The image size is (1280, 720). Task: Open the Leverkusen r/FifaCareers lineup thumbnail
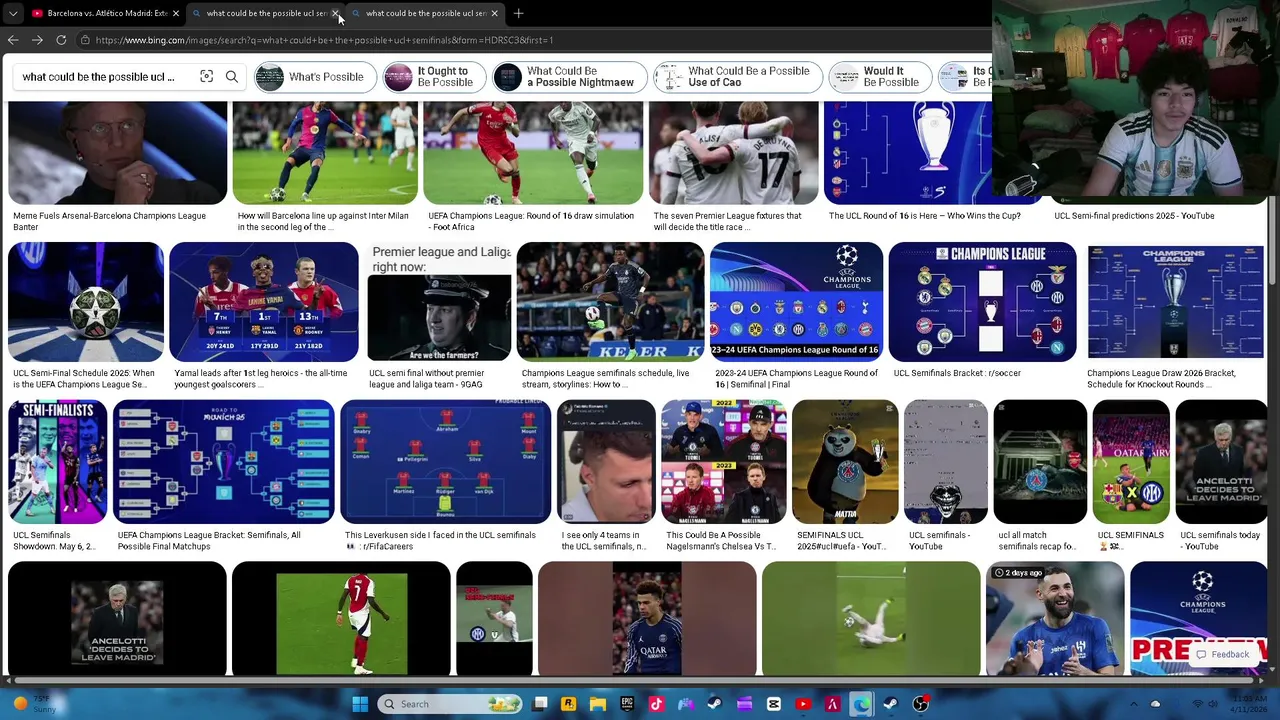click(445, 462)
